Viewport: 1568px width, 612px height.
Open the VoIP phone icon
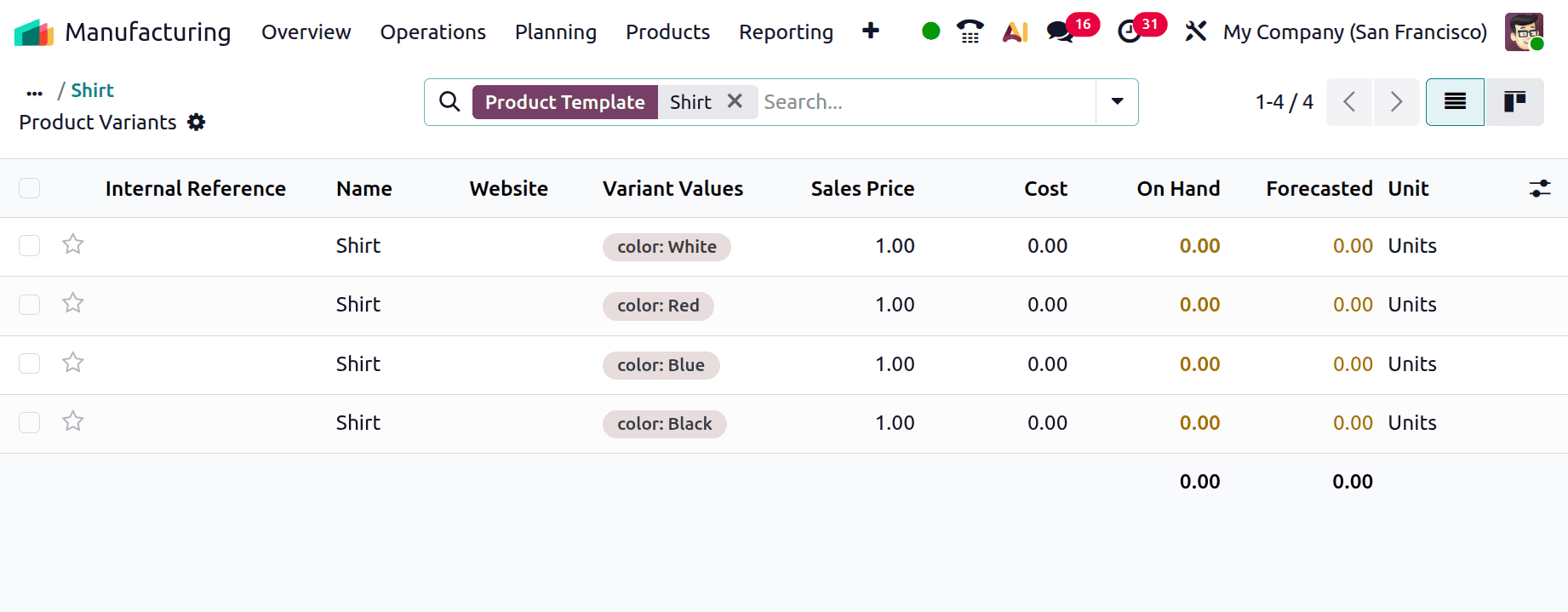[x=970, y=31]
